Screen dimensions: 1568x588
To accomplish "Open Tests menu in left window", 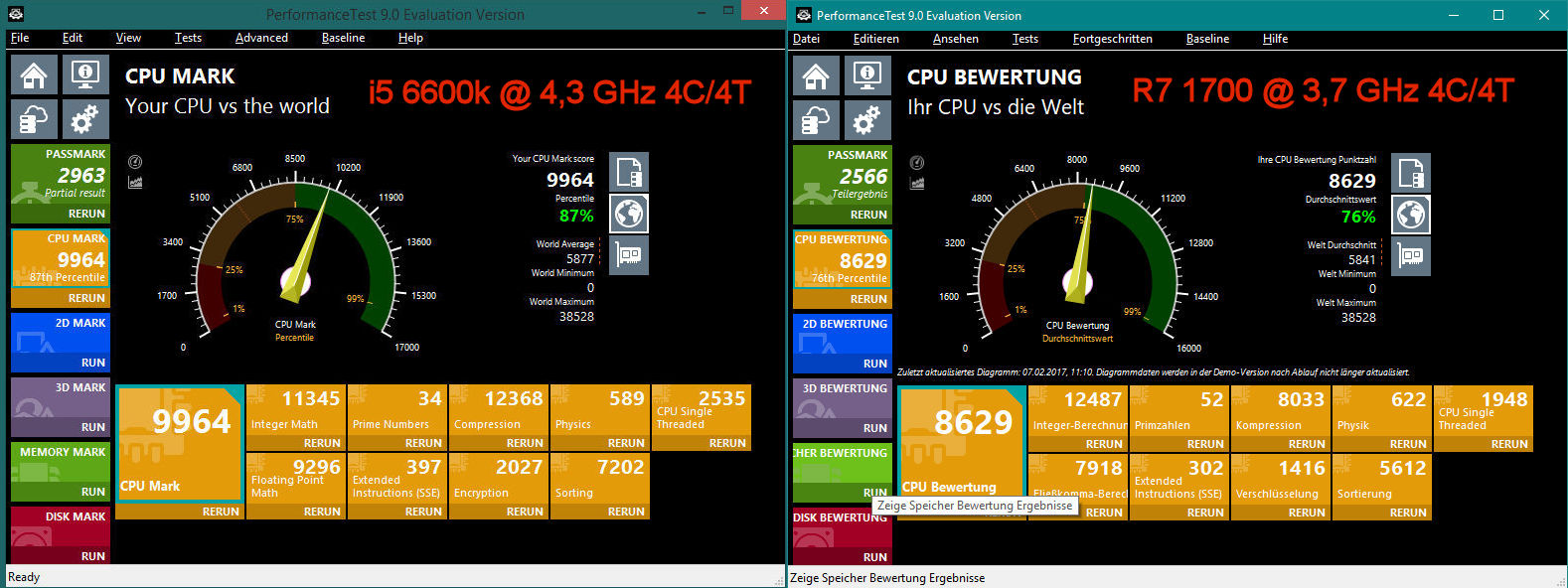I will [188, 38].
